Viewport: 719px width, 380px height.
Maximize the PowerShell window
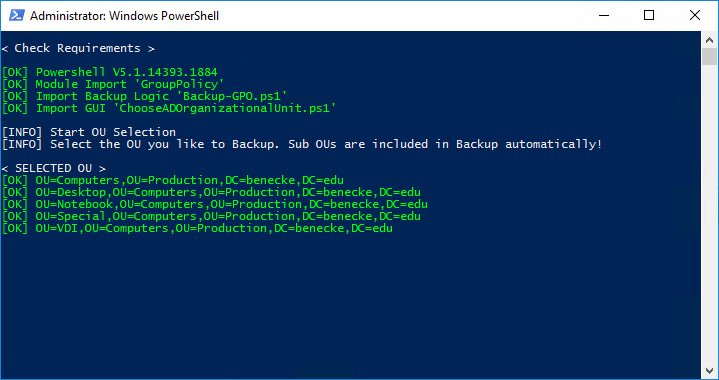pyautogui.click(x=649, y=16)
